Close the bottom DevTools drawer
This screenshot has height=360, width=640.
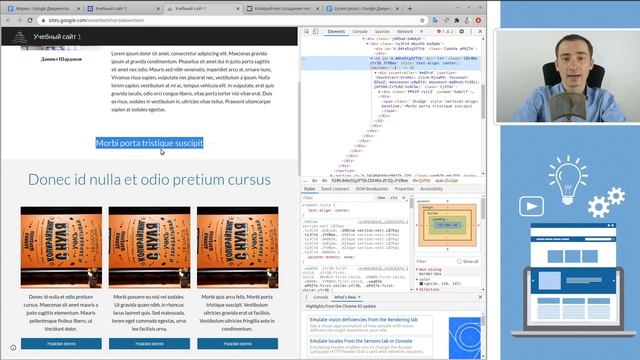coord(480,297)
